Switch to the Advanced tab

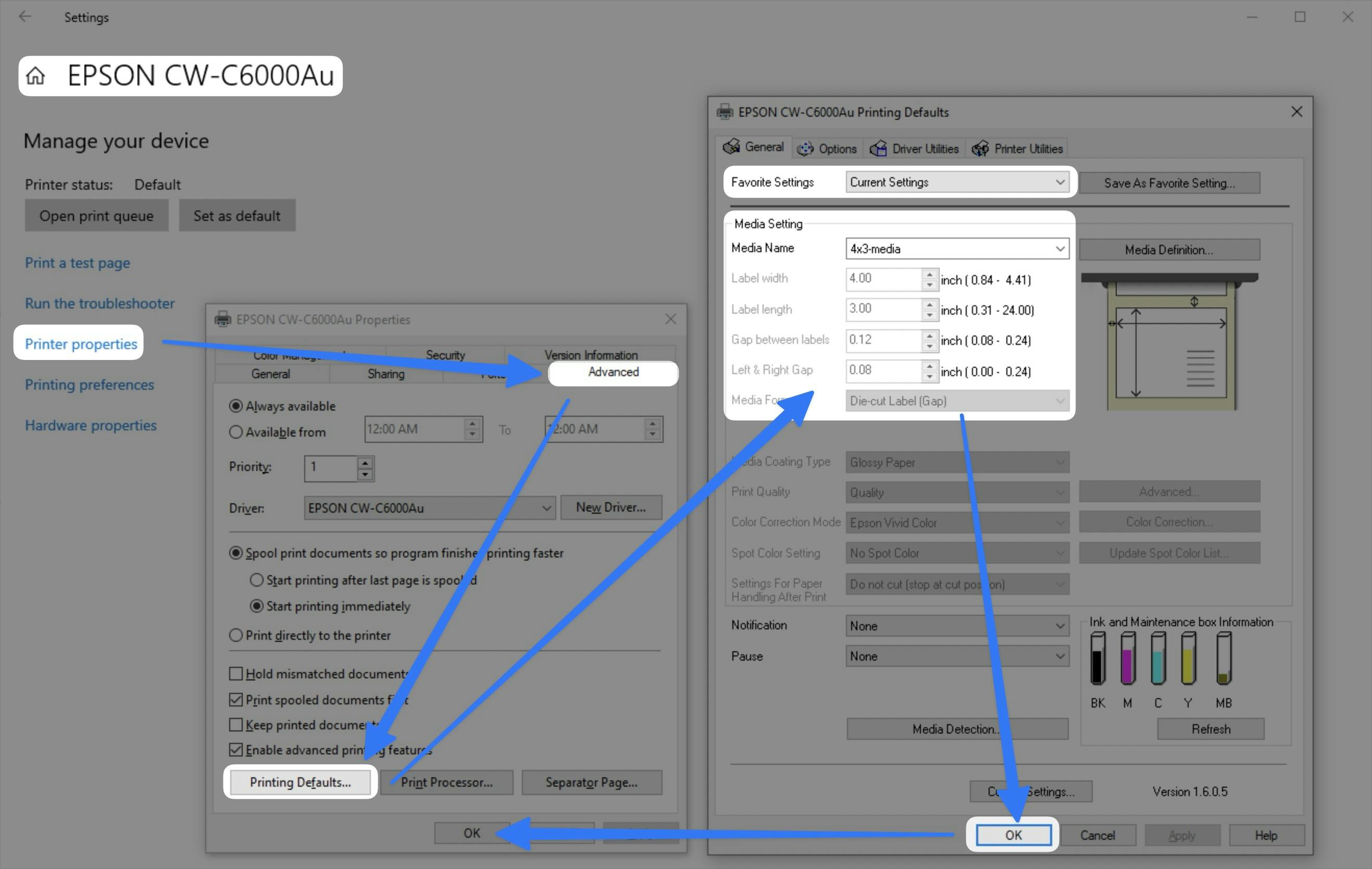tap(613, 373)
